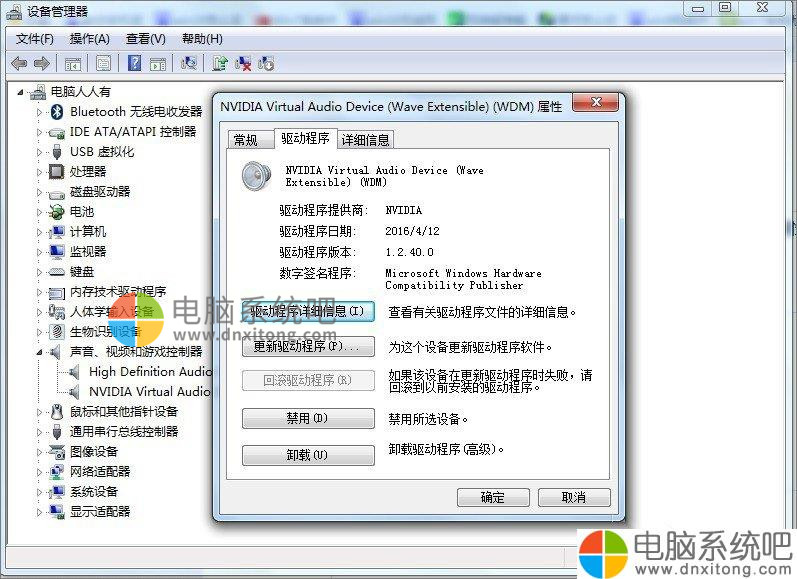
Task: Click the 监视器 monitor icon
Action: pyautogui.click(x=56, y=252)
